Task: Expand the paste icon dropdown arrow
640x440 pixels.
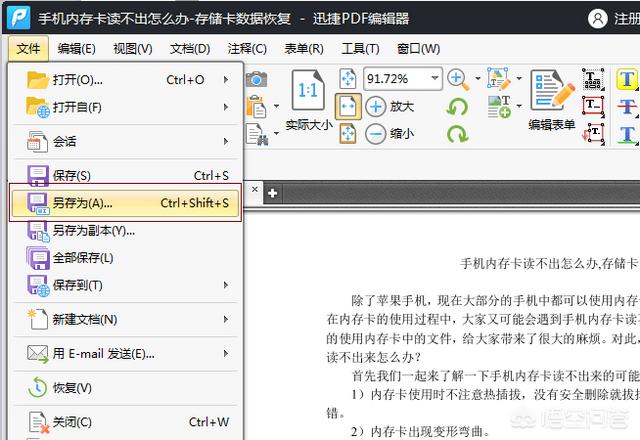Action: click(x=276, y=106)
